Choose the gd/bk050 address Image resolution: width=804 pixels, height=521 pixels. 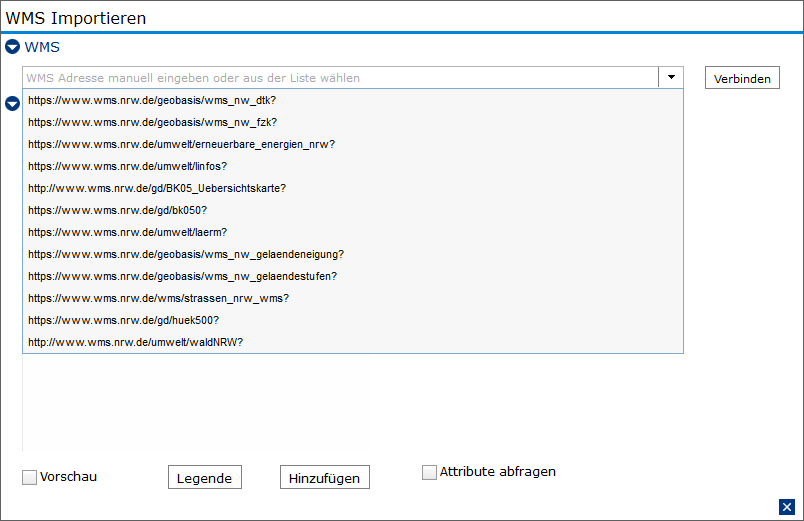pyautogui.click(x=353, y=211)
